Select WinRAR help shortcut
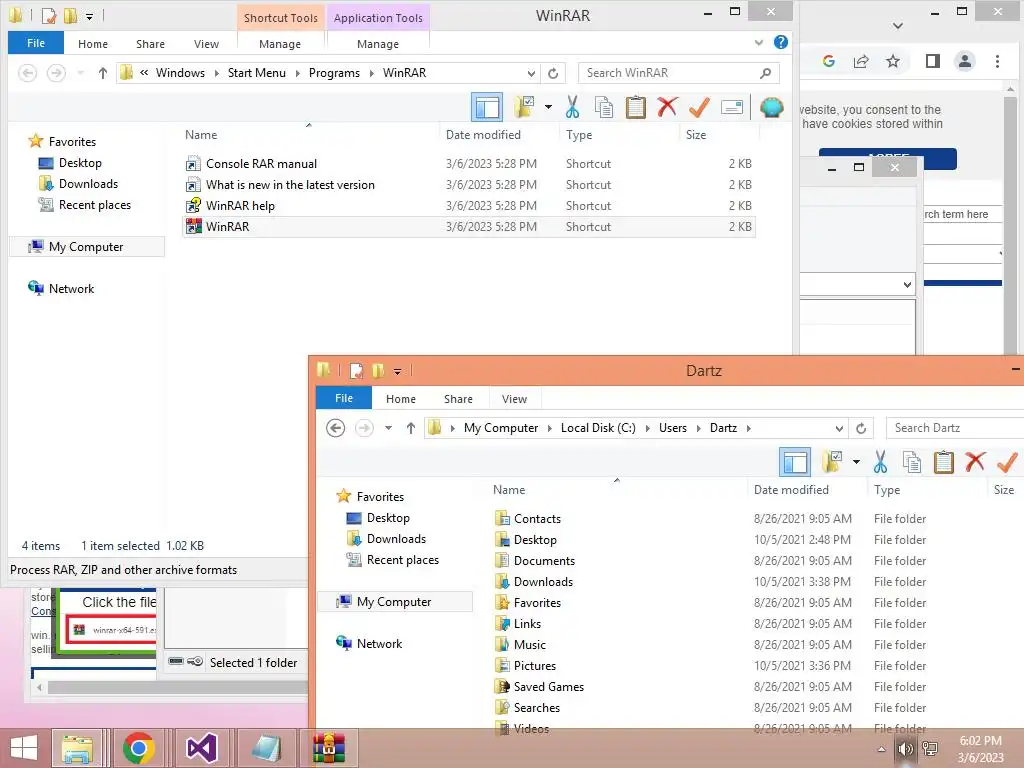 click(240, 206)
